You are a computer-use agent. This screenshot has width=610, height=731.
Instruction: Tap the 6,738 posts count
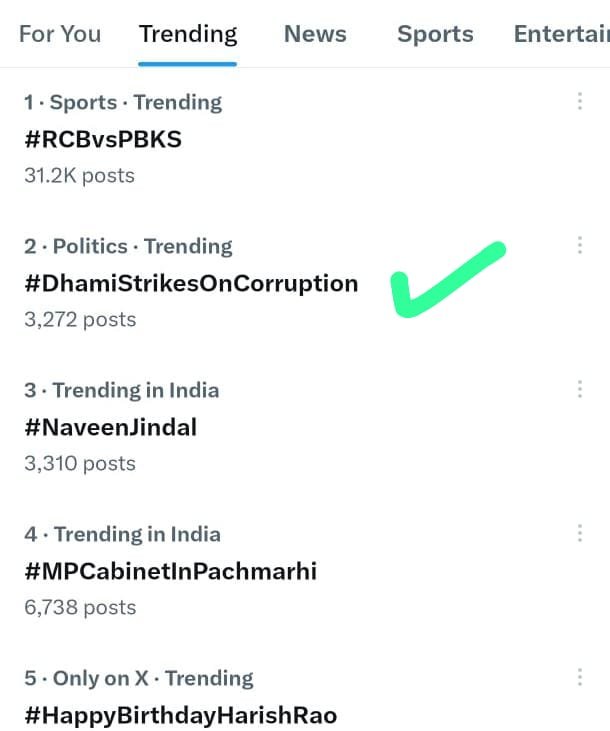80,607
